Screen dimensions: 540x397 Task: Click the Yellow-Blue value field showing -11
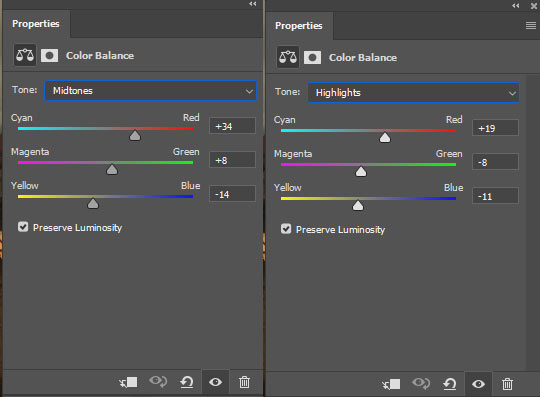pos(495,196)
